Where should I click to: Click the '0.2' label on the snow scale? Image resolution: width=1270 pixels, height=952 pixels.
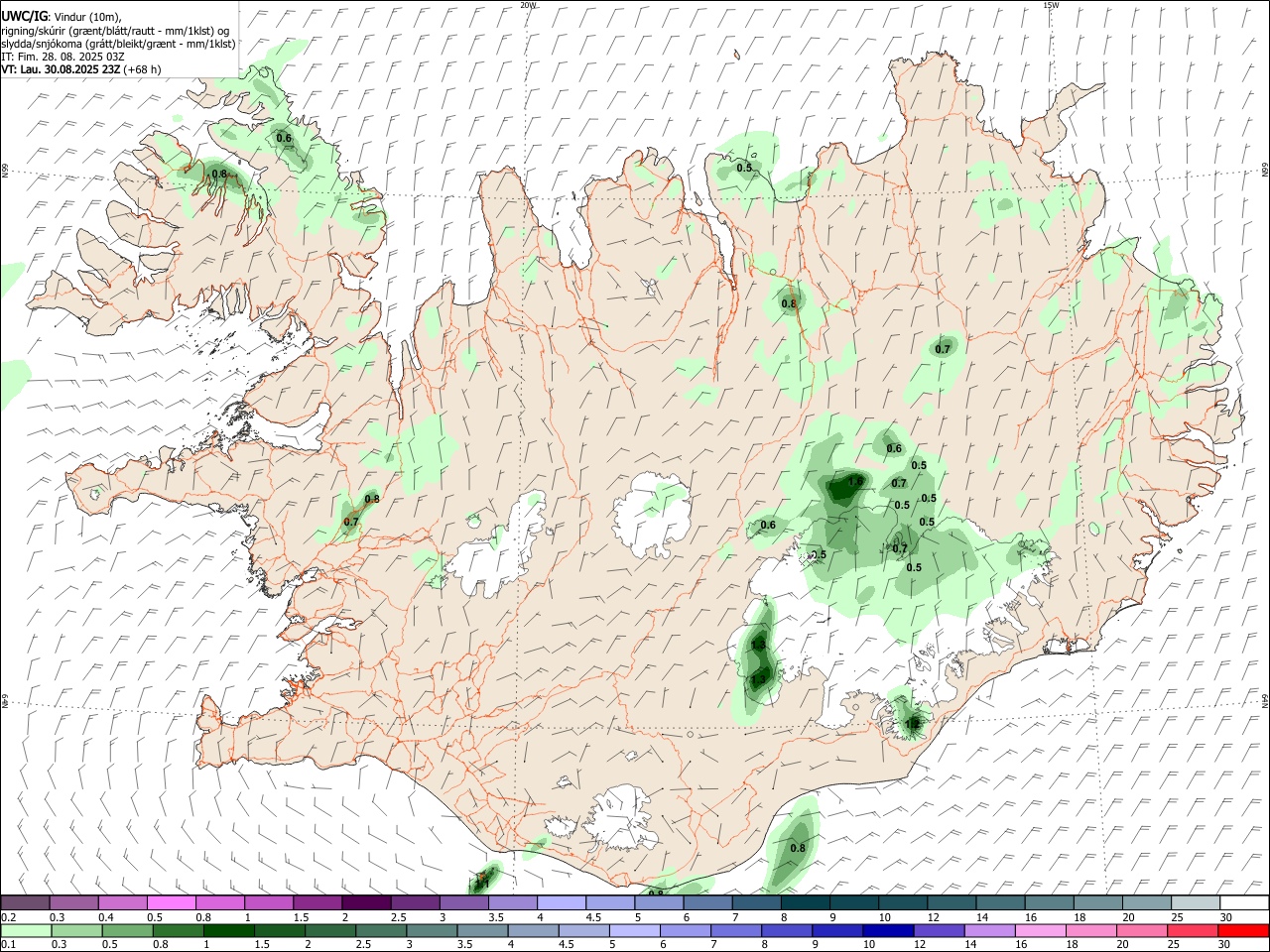[x=9, y=917]
